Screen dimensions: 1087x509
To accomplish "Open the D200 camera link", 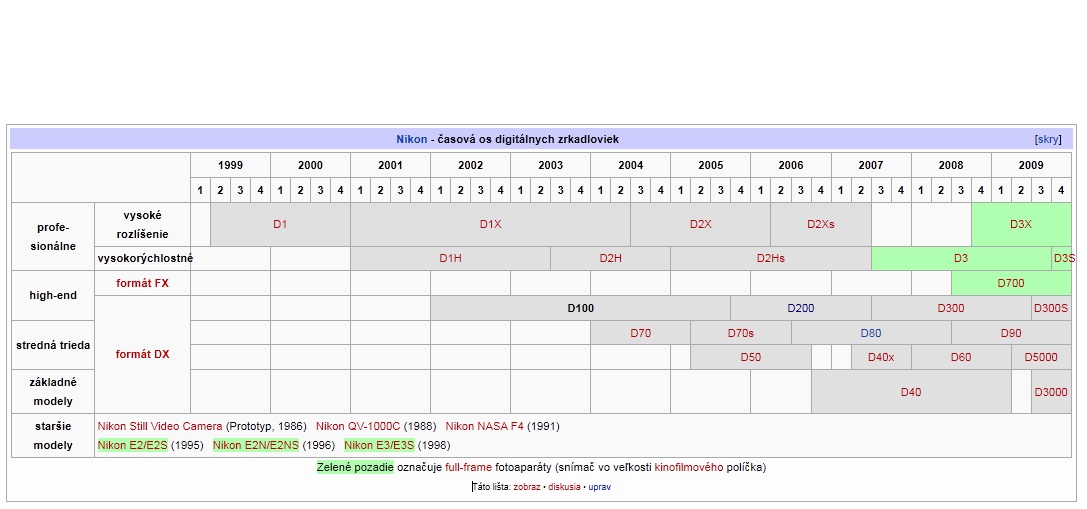I will coord(801,308).
